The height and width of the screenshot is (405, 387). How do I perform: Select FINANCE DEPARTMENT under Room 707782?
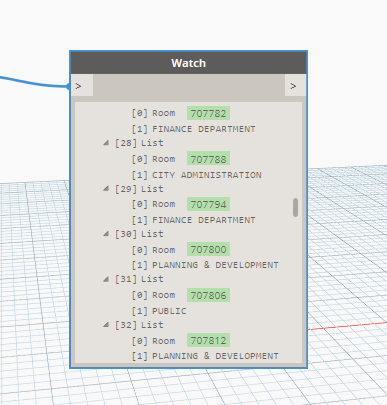pos(204,129)
